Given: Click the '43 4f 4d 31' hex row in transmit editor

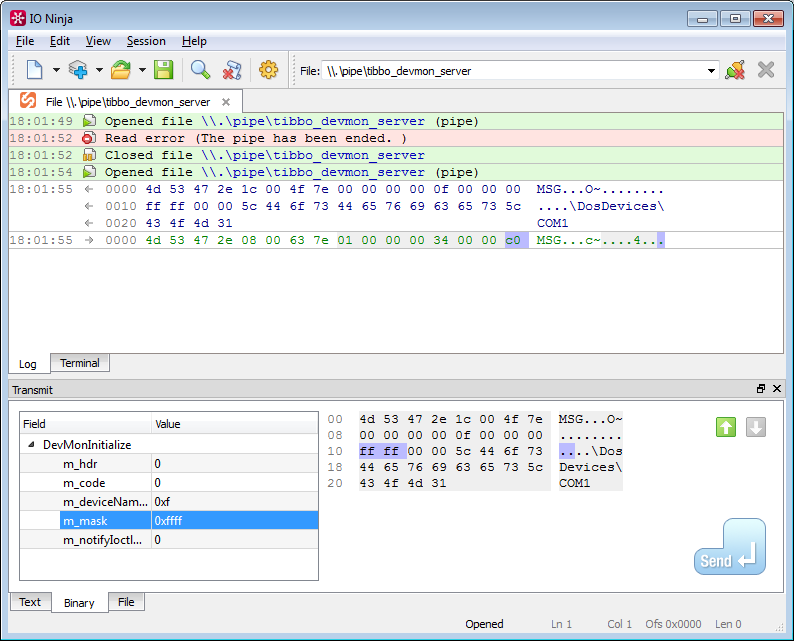Looking at the screenshot, I should [x=403, y=483].
